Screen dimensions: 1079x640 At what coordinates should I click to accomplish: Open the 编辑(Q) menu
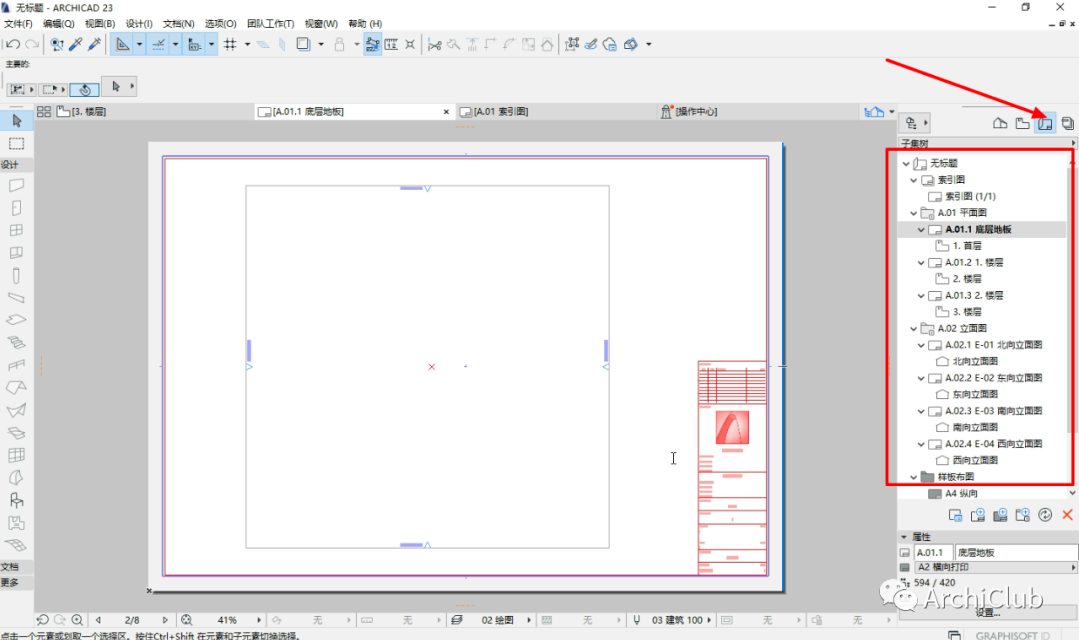pyautogui.click(x=58, y=23)
